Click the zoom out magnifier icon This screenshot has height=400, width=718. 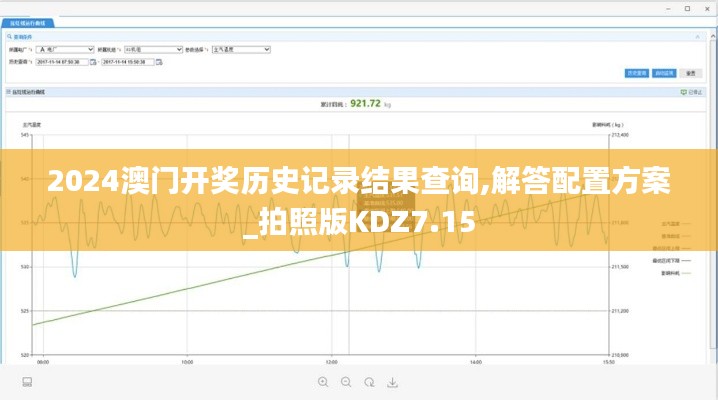[346, 382]
